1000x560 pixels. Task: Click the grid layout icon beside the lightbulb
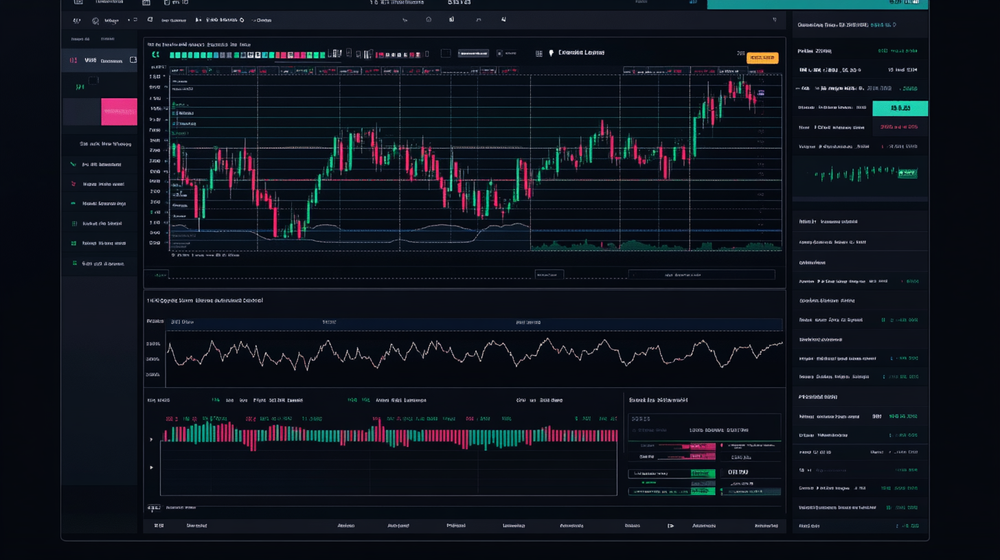point(538,53)
